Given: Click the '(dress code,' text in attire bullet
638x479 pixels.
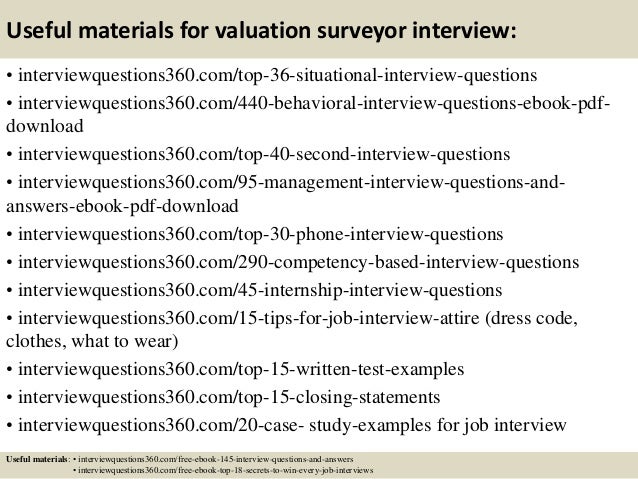Looking at the screenshot, I should pos(531,318).
